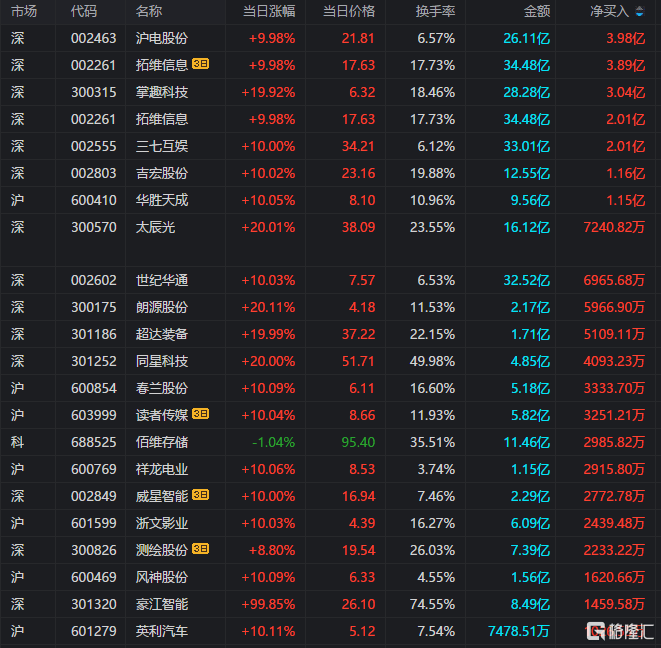Click net buy 7240.82万
The image size is (661, 648).
point(614,227)
